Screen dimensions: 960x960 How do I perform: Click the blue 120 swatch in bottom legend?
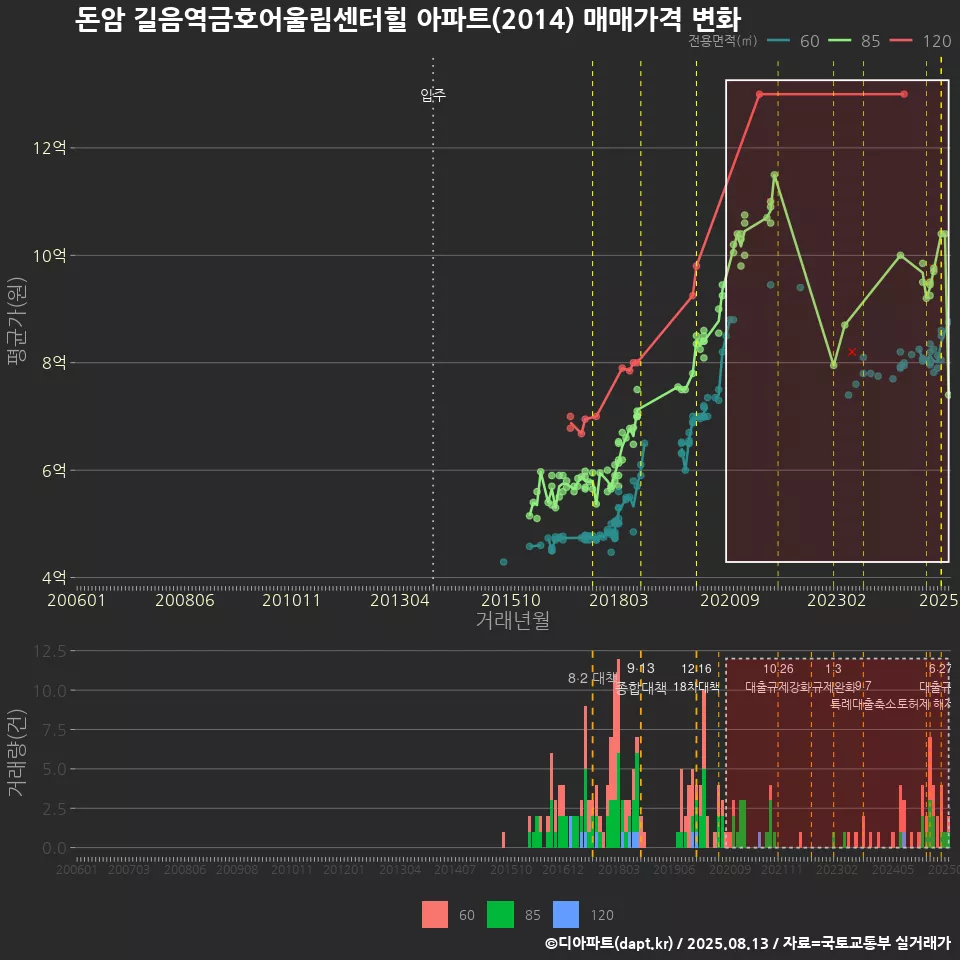click(566, 915)
